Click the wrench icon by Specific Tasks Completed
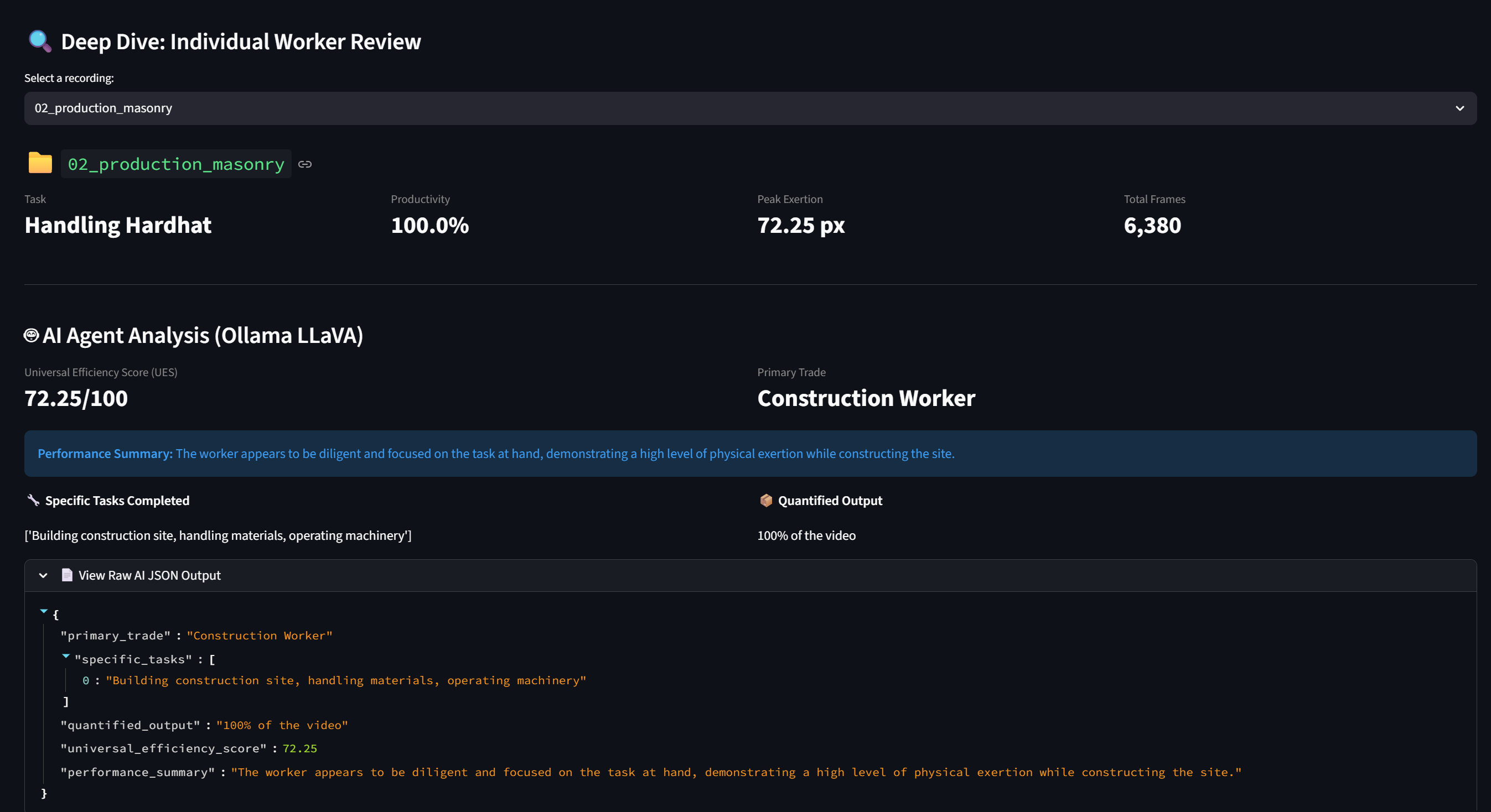The height and width of the screenshot is (812, 1491). 33,500
